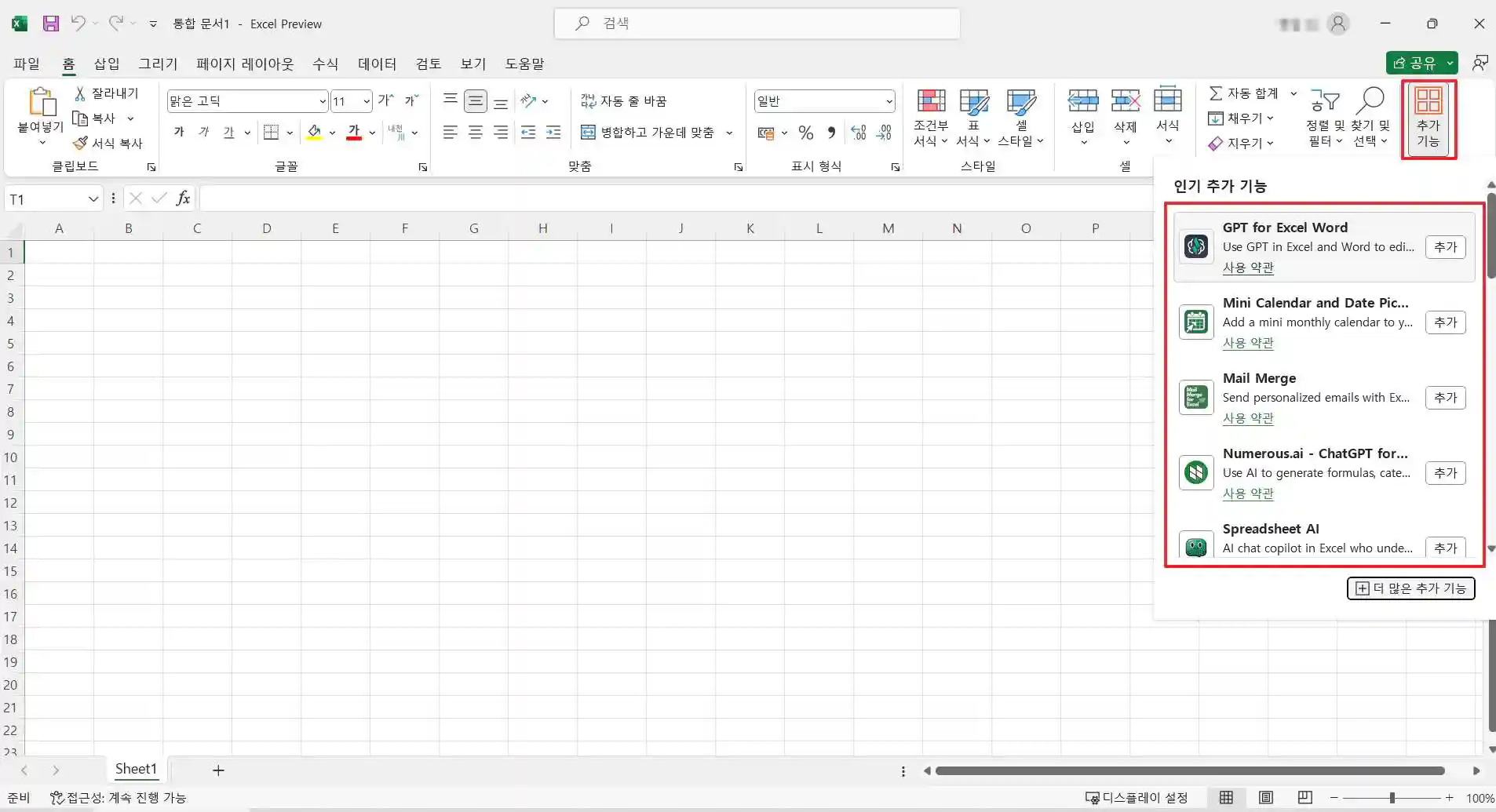1496x812 pixels.
Task: Click More Add-ins (더 많은 추가 기능)
Action: pyautogui.click(x=1410, y=588)
